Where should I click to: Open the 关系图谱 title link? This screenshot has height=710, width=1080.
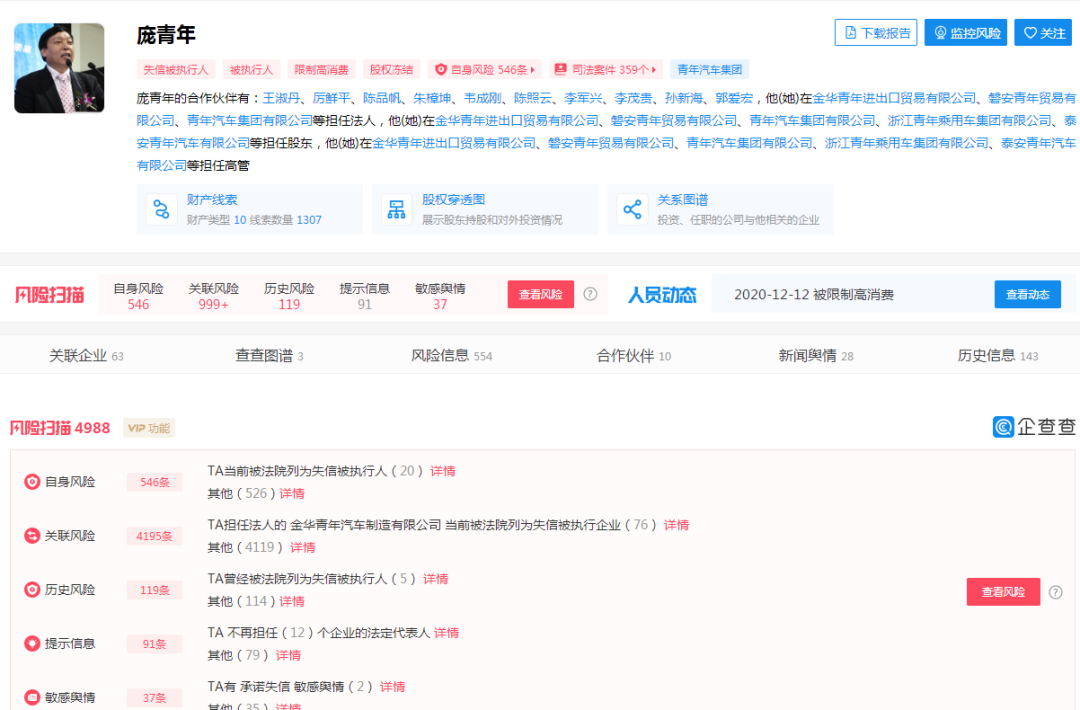(x=682, y=200)
